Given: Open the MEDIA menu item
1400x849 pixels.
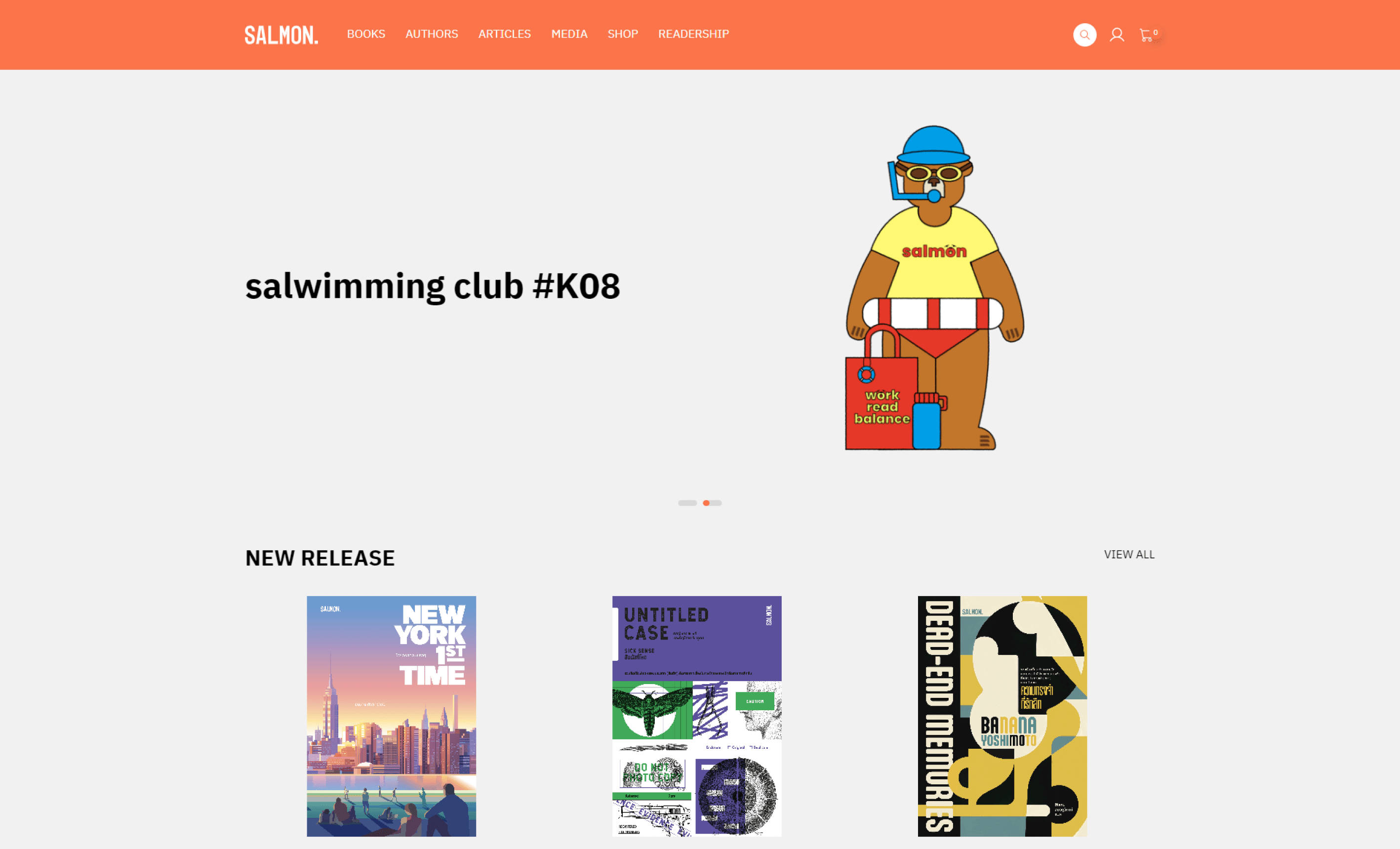Looking at the screenshot, I should [569, 34].
